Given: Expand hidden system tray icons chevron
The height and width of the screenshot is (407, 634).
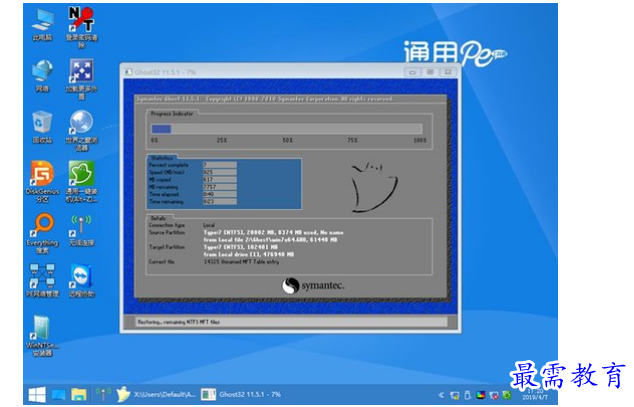Looking at the screenshot, I should [441, 395].
